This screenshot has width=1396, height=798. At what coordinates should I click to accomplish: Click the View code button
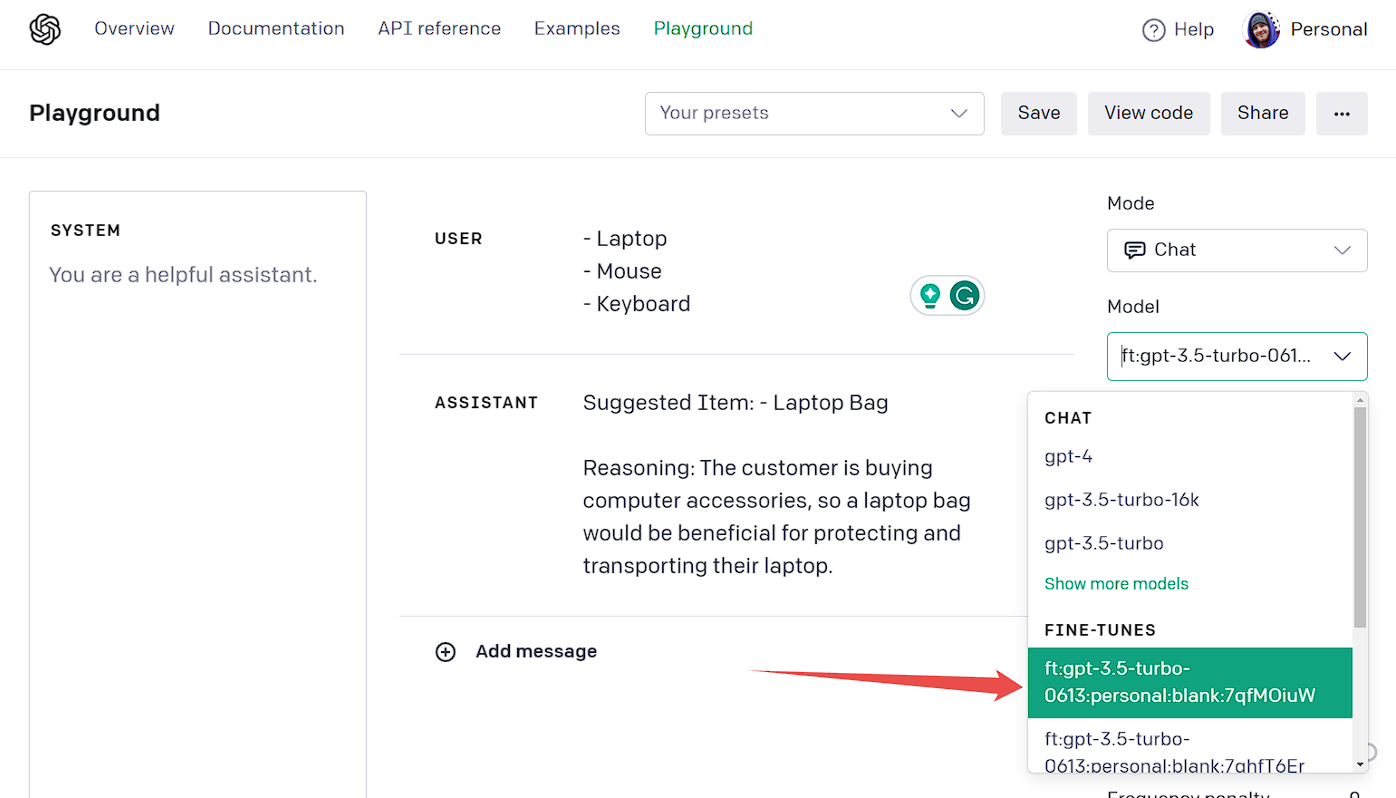tap(1148, 113)
